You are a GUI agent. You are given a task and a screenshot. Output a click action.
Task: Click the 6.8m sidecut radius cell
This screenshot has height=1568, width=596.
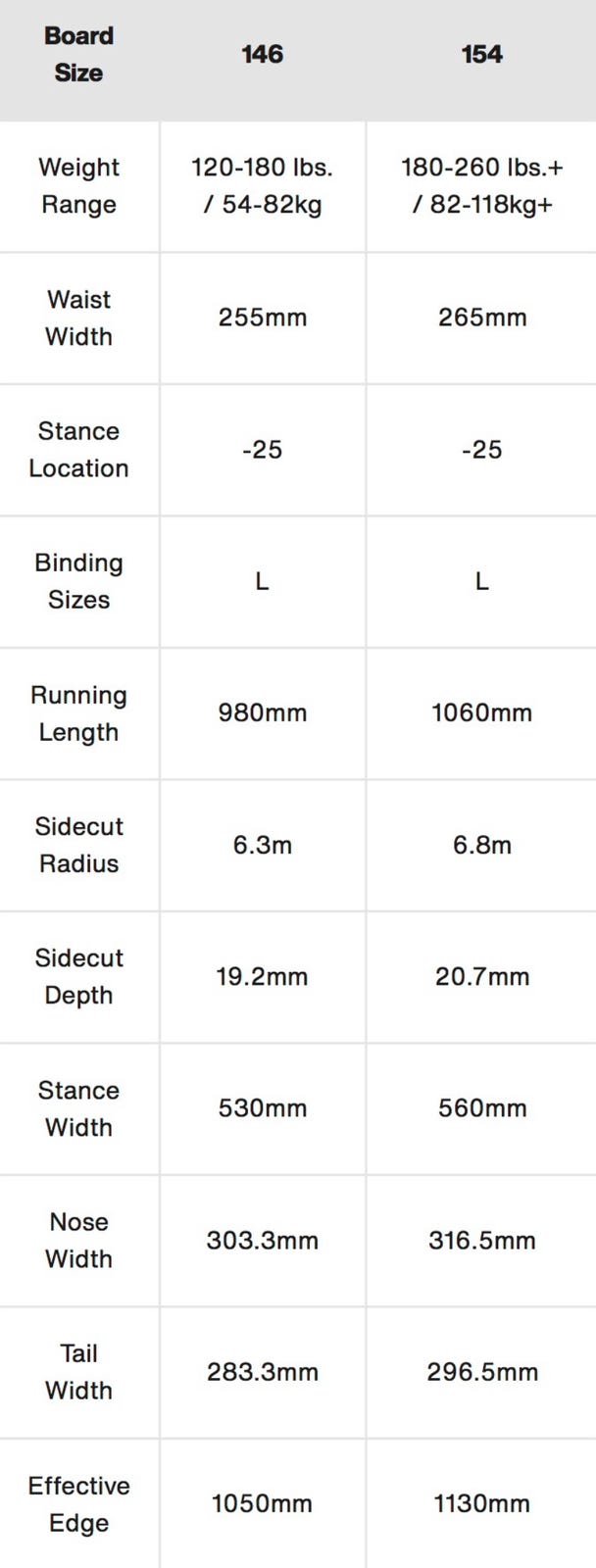point(481,845)
